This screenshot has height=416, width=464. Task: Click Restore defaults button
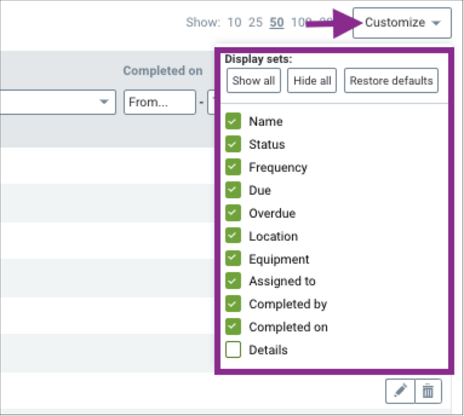coord(391,80)
